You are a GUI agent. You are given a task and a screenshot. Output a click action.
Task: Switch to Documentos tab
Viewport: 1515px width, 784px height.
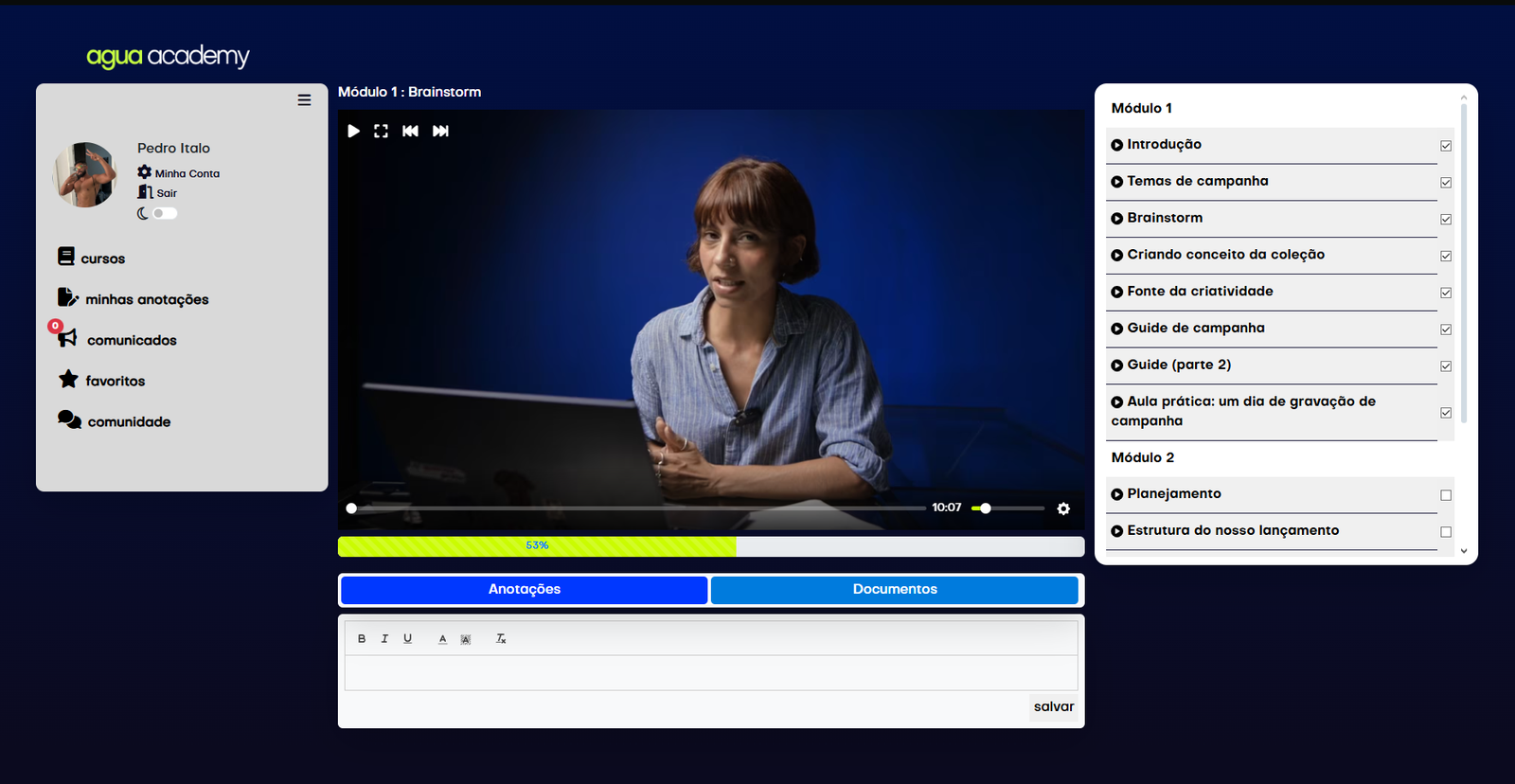pos(895,589)
